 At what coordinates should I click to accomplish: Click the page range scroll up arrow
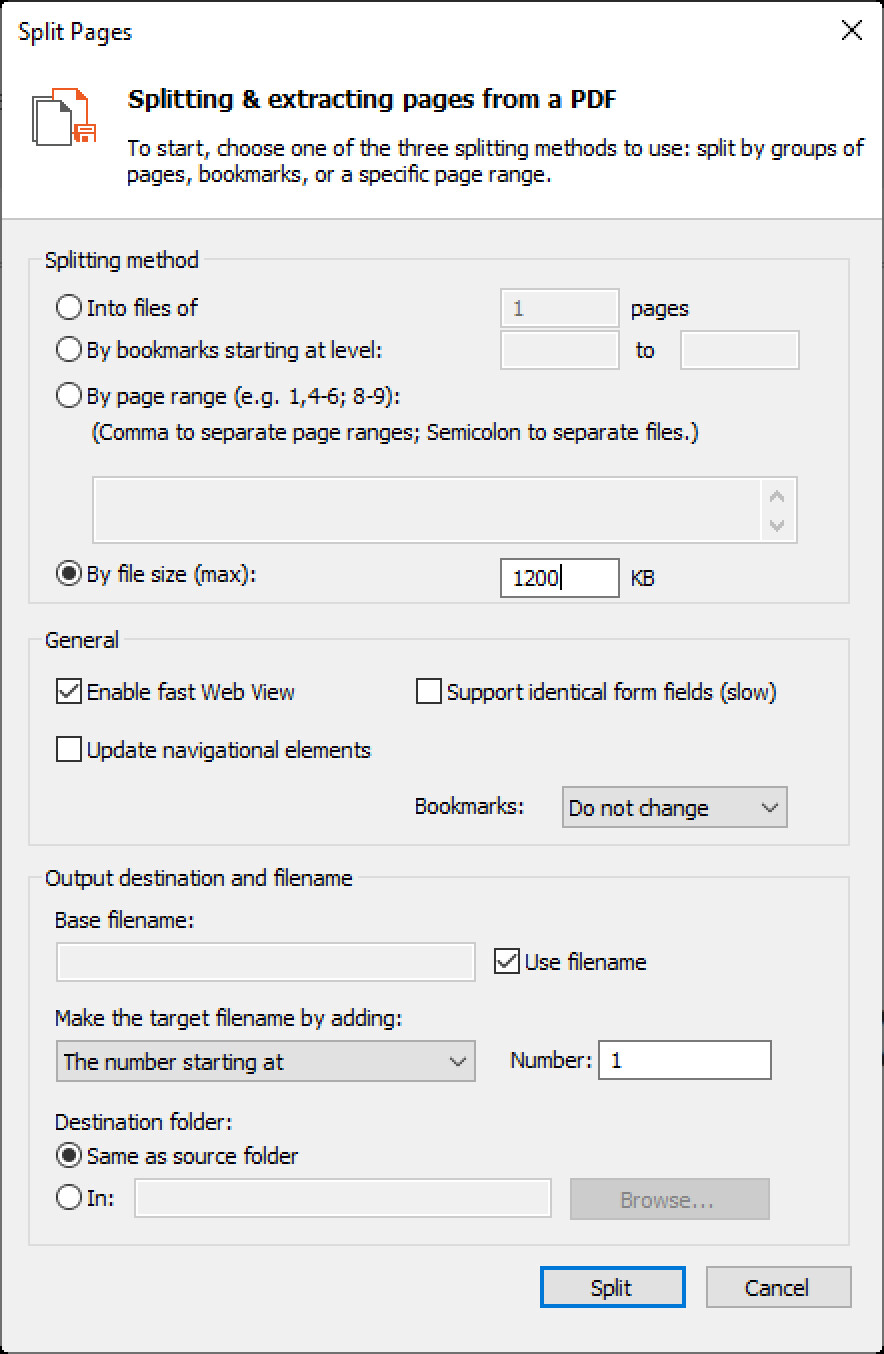coord(777,496)
